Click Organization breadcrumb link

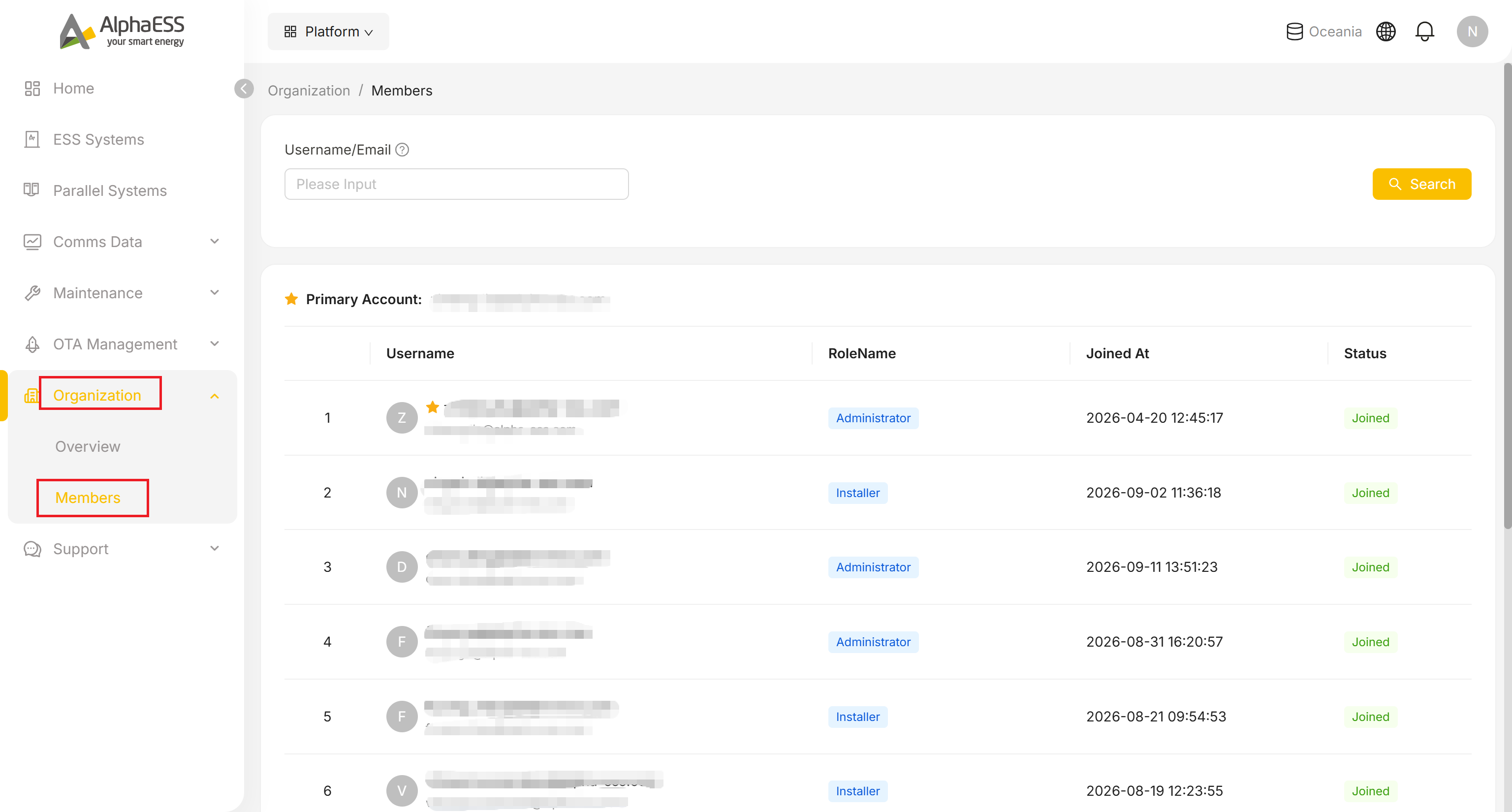coord(309,91)
